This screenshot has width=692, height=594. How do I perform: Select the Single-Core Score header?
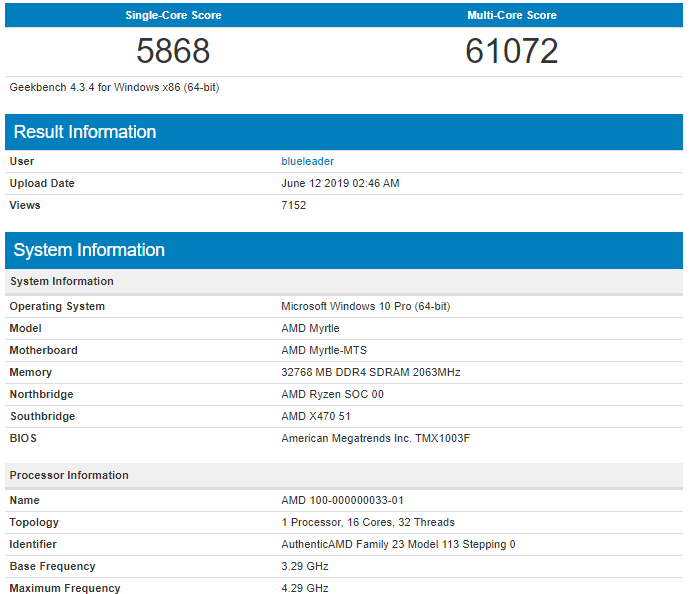point(173,15)
